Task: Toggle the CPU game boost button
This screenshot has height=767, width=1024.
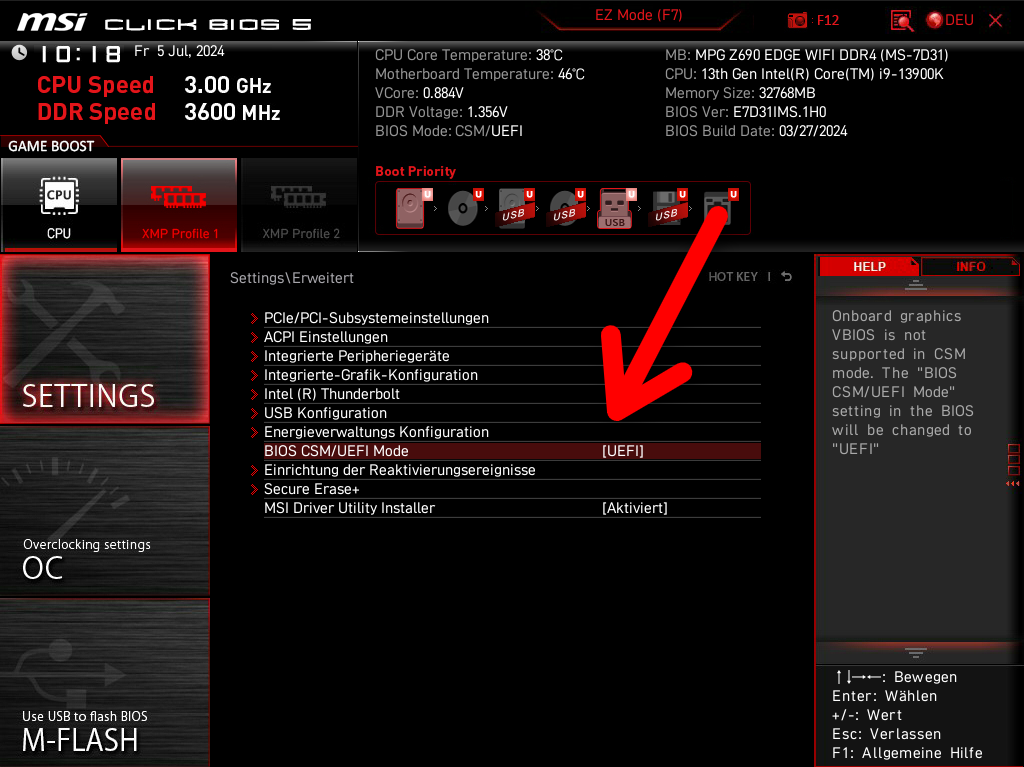Action: tap(59, 205)
